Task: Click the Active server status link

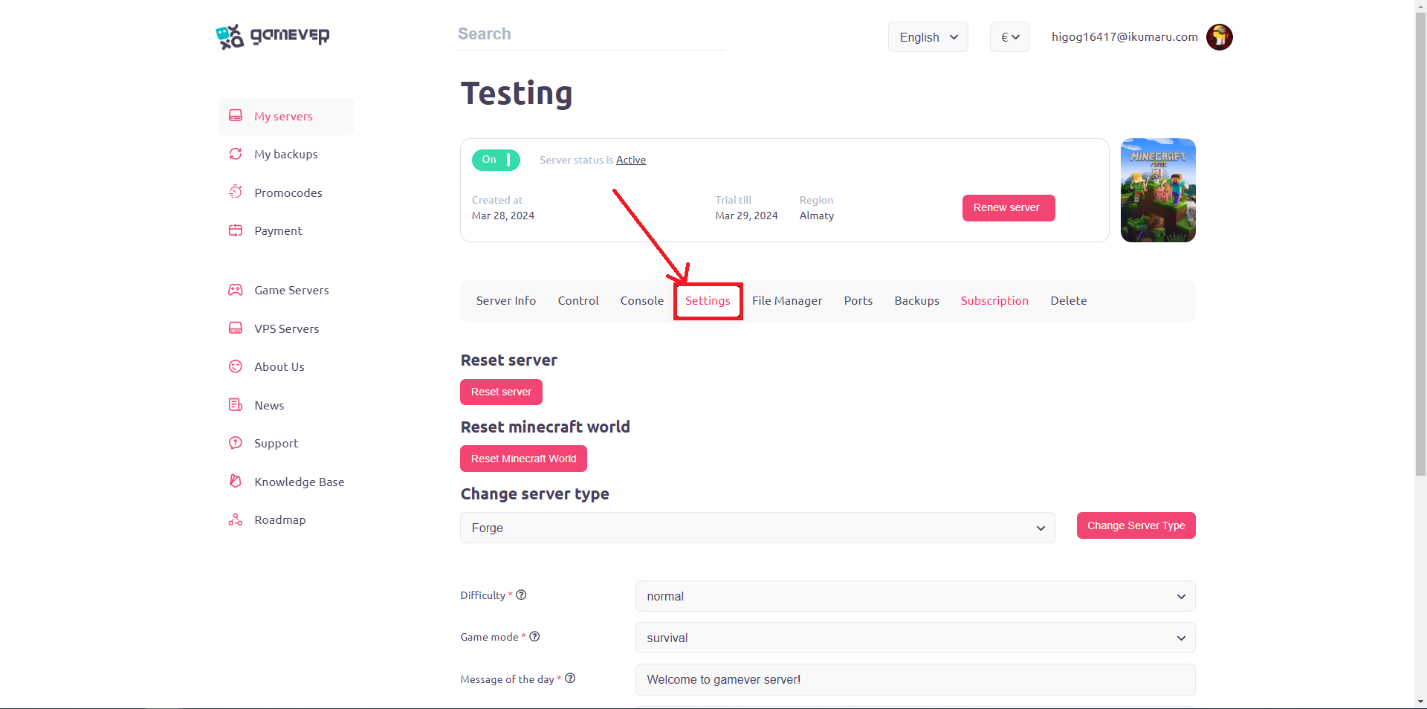Action: [x=631, y=160]
